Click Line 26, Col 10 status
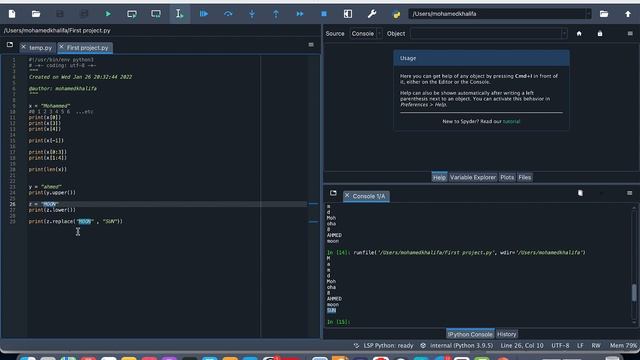 point(522,345)
